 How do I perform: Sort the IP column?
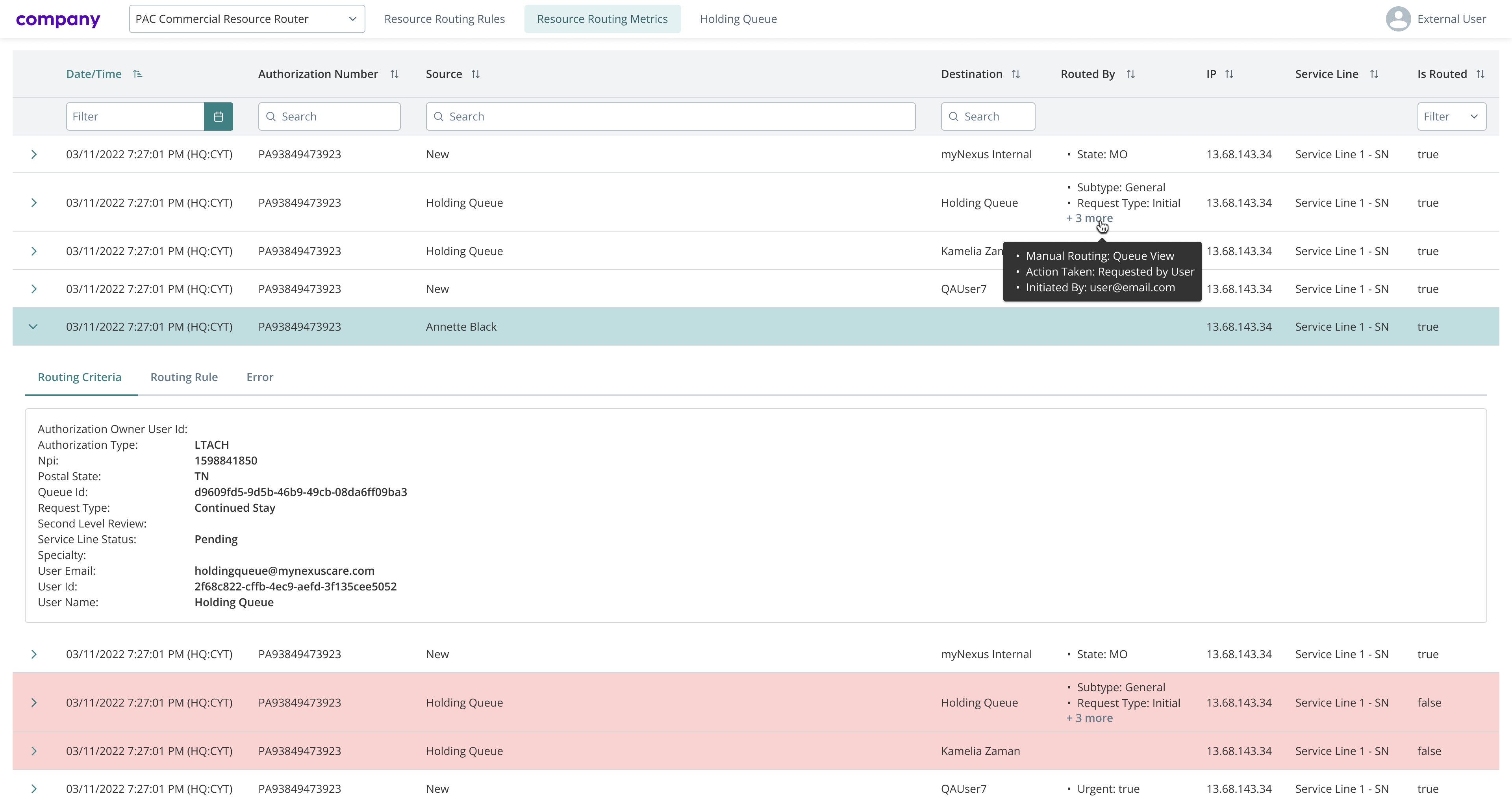pyautogui.click(x=1229, y=74)
